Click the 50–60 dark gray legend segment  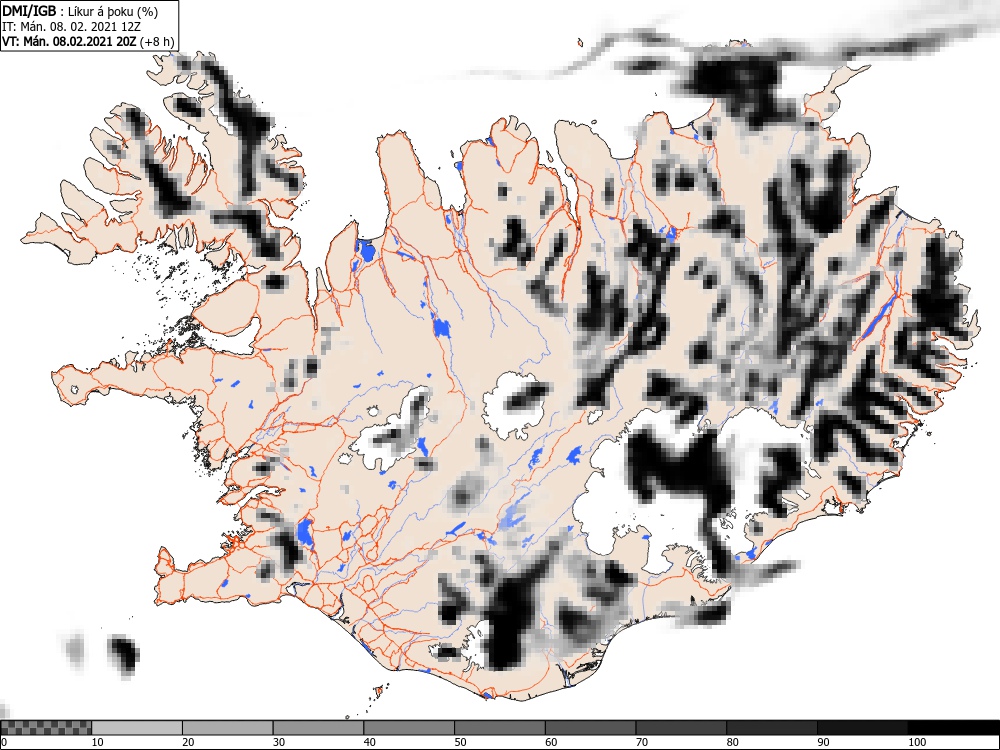499,728
